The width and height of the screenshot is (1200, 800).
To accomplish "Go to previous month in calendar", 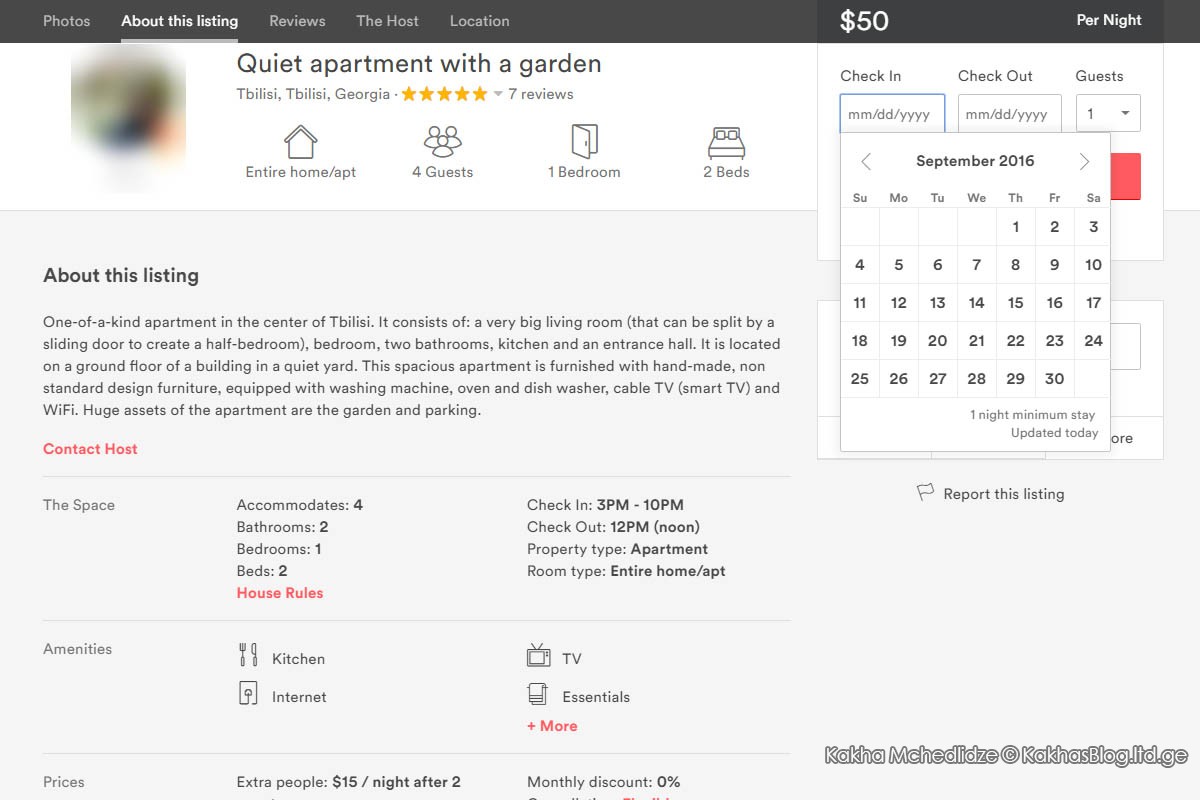I will point(866,161).
